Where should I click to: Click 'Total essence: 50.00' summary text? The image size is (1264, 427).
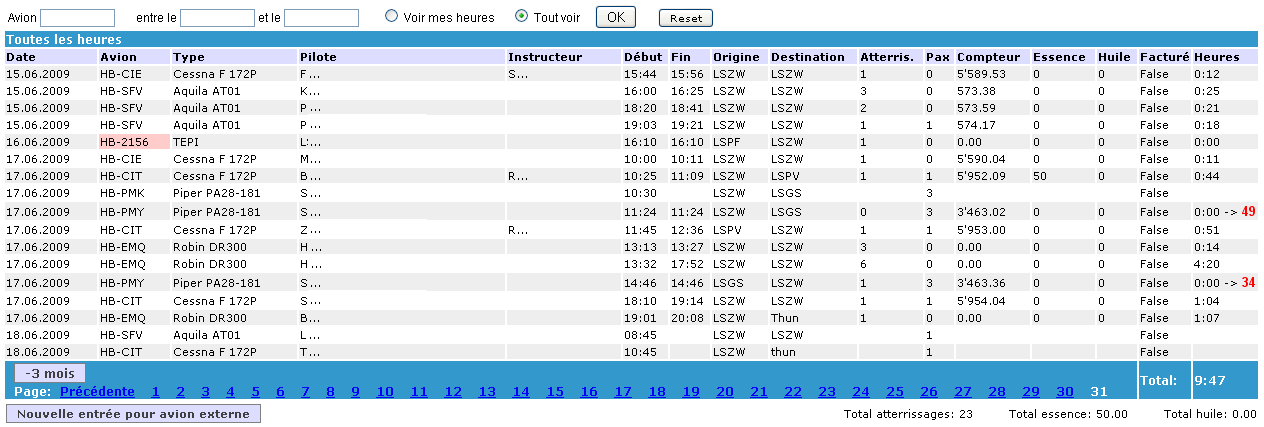(1068, 414)
